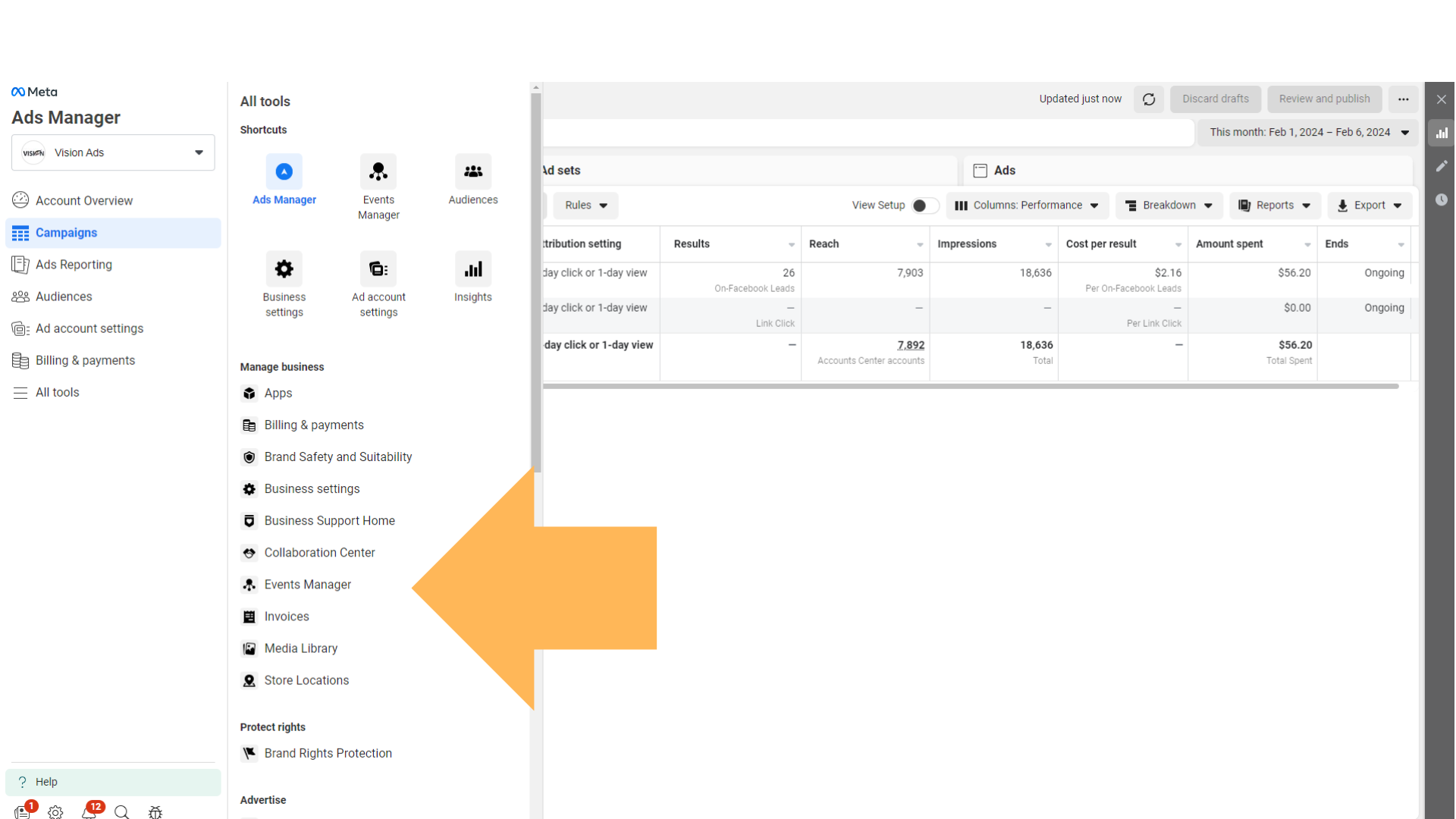Open the Reports dropdown

click(x=1275, y=206)
